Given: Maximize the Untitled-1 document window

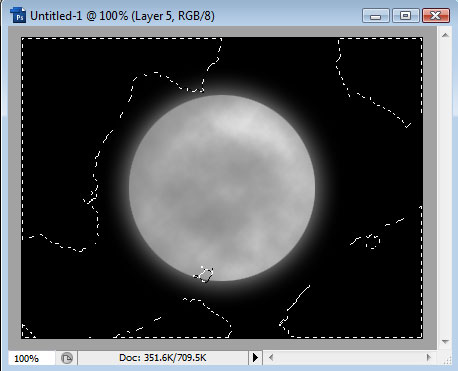Looking at the screenshot, I should pos(406,16).
